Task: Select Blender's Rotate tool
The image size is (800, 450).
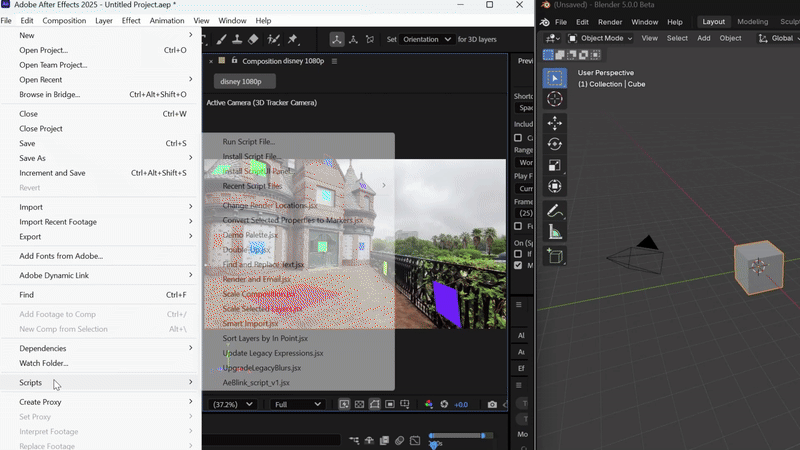Action: pos(555,144)
